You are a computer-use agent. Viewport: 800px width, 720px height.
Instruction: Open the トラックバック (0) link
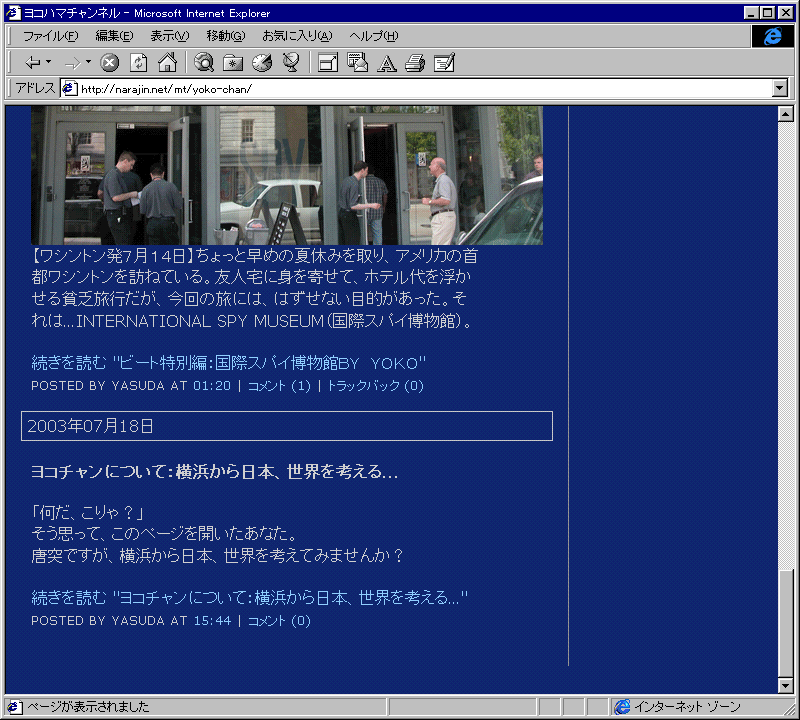point(376,386)
